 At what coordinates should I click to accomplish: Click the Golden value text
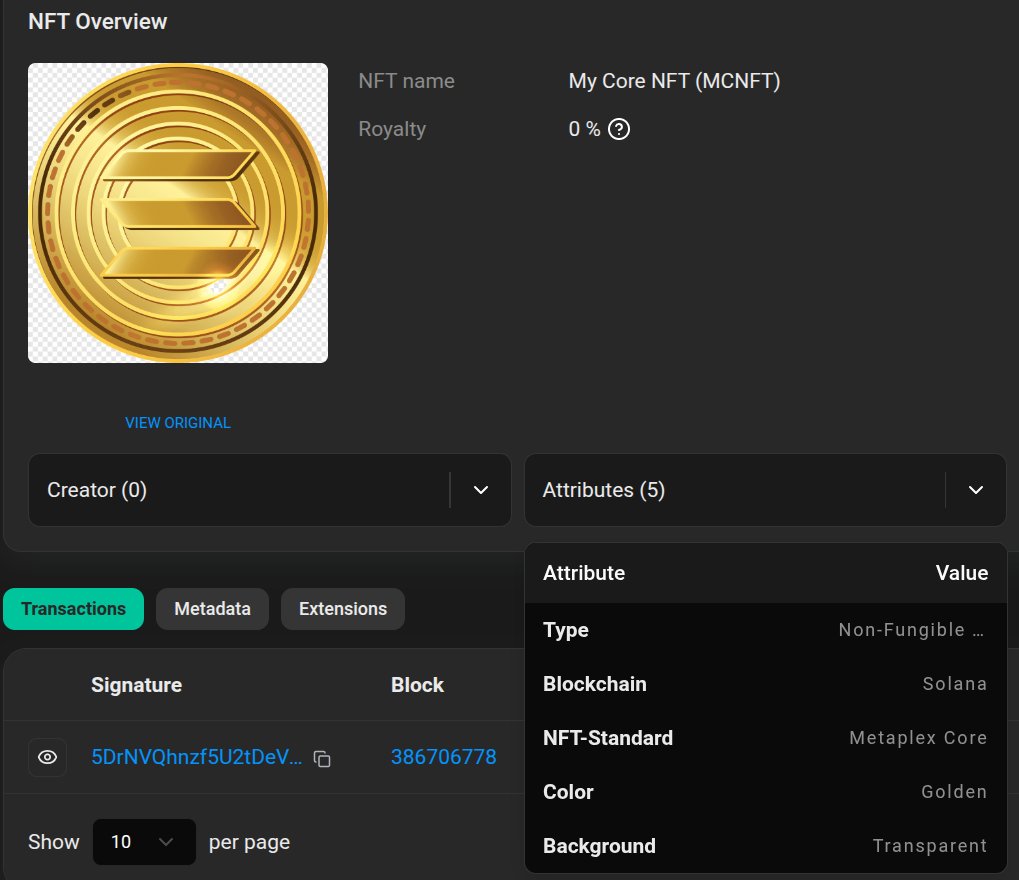(x=954, y=792)
